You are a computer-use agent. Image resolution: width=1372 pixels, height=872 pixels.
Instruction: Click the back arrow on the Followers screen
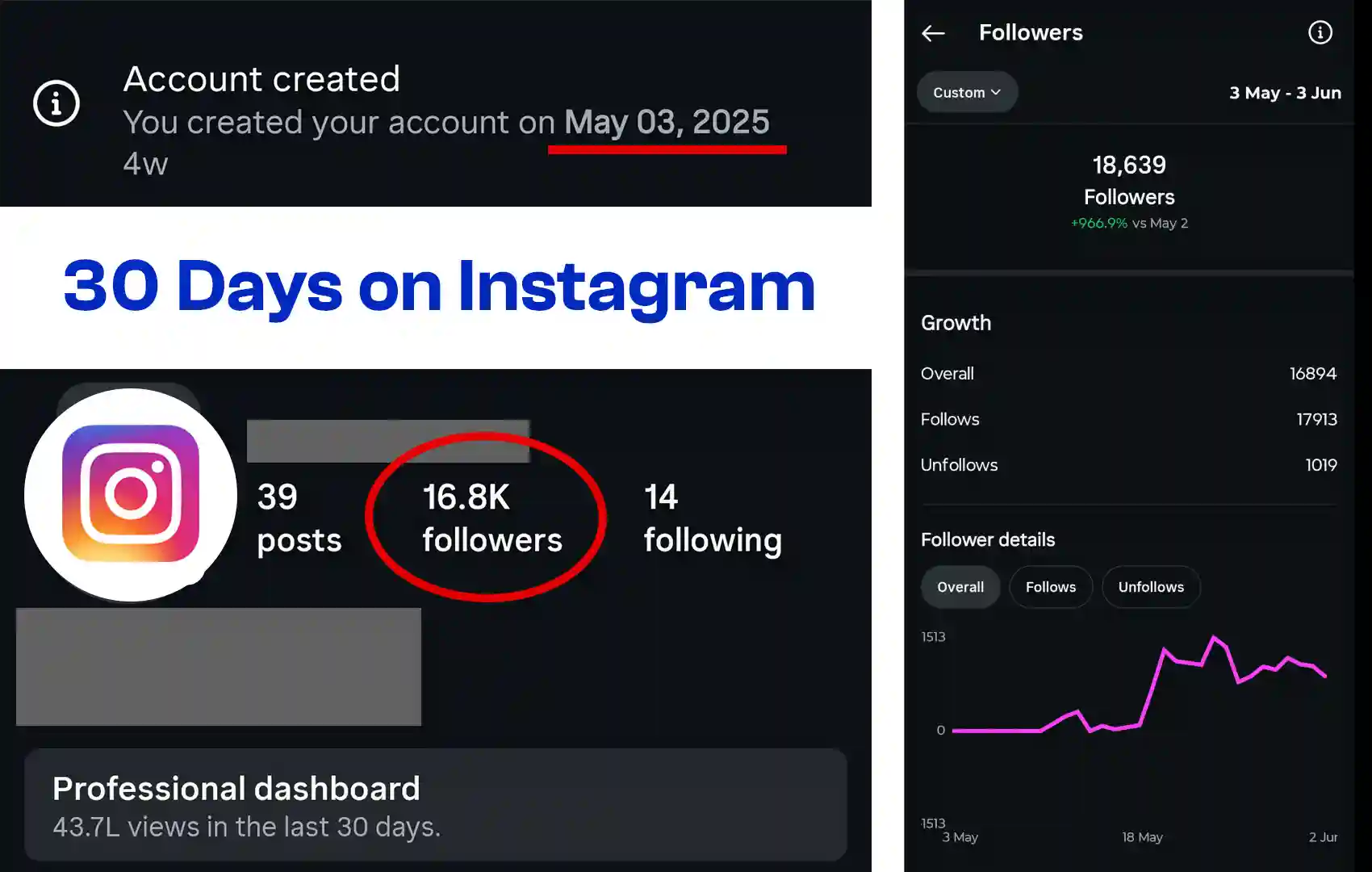coord(932,32)
